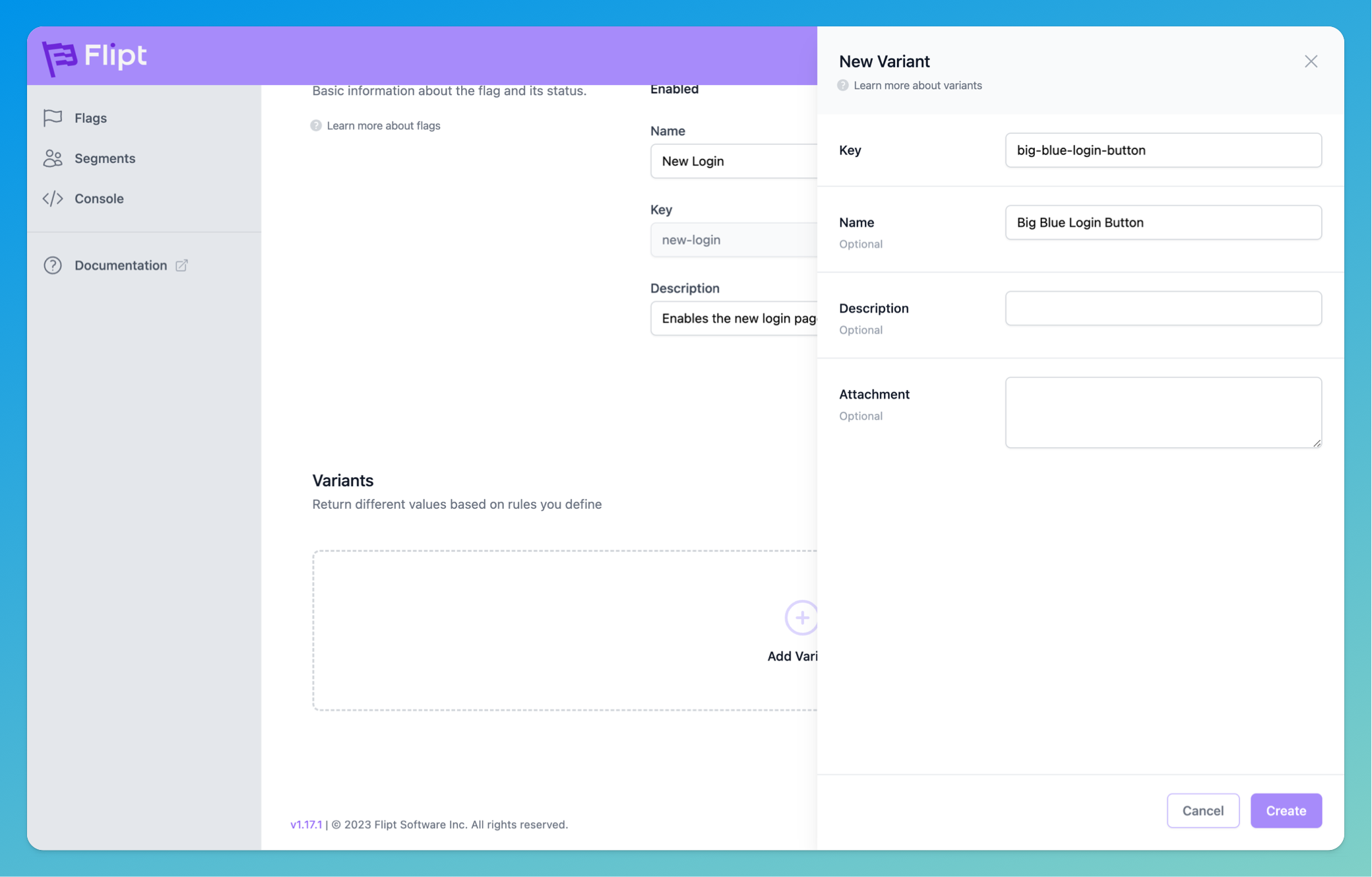
Task: Go to the Console page
Action: (99, 199)
